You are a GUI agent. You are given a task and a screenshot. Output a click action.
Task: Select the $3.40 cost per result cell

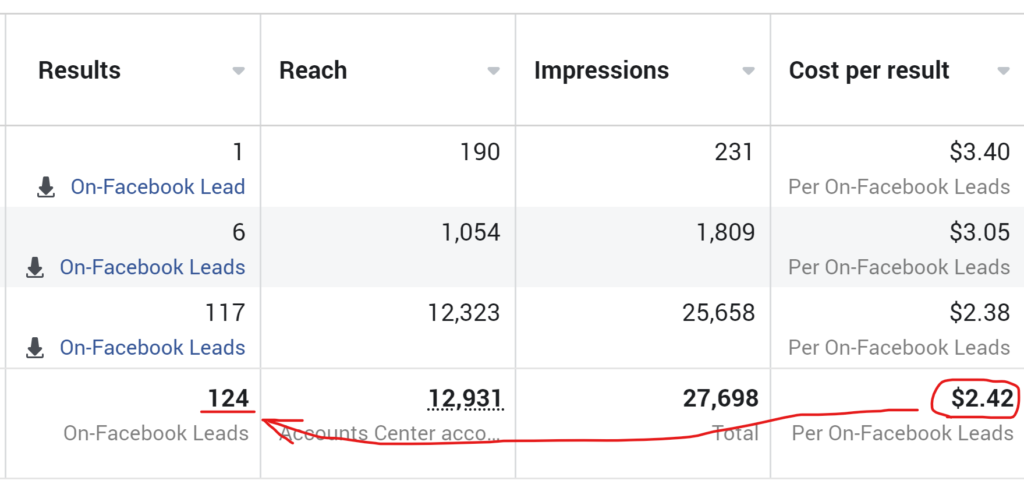tap(981, 152)
